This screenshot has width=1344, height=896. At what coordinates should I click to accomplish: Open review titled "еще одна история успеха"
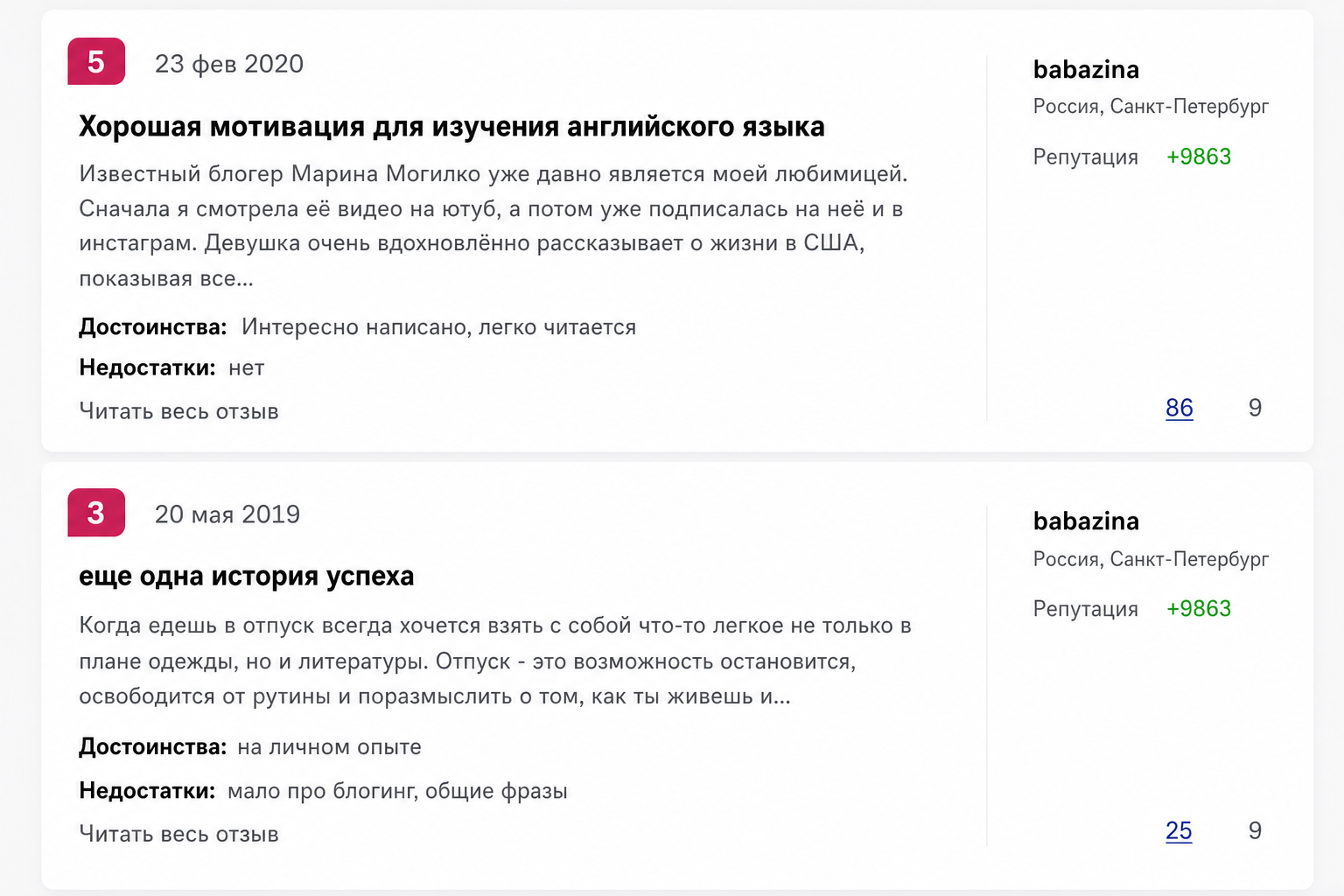pyautogui.click(x=246, y=576)
